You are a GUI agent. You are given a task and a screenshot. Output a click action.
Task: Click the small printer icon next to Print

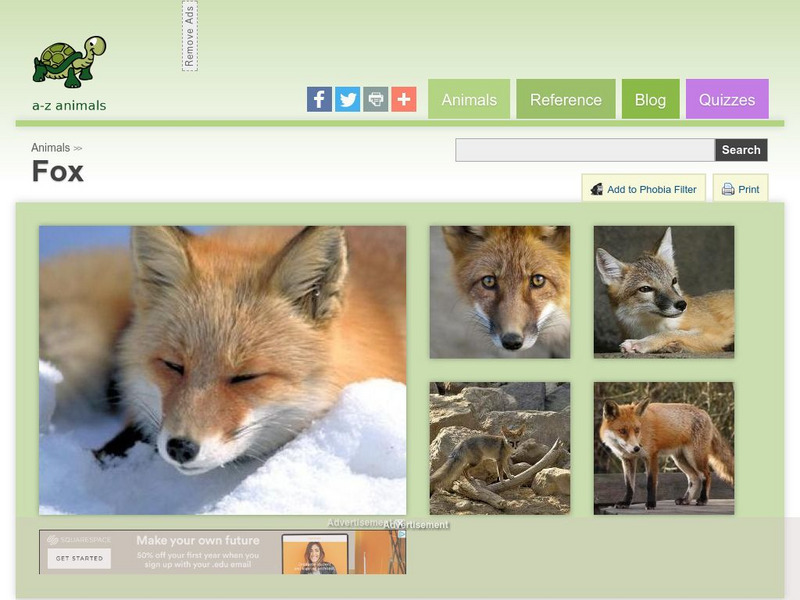(x=727, y=189)
